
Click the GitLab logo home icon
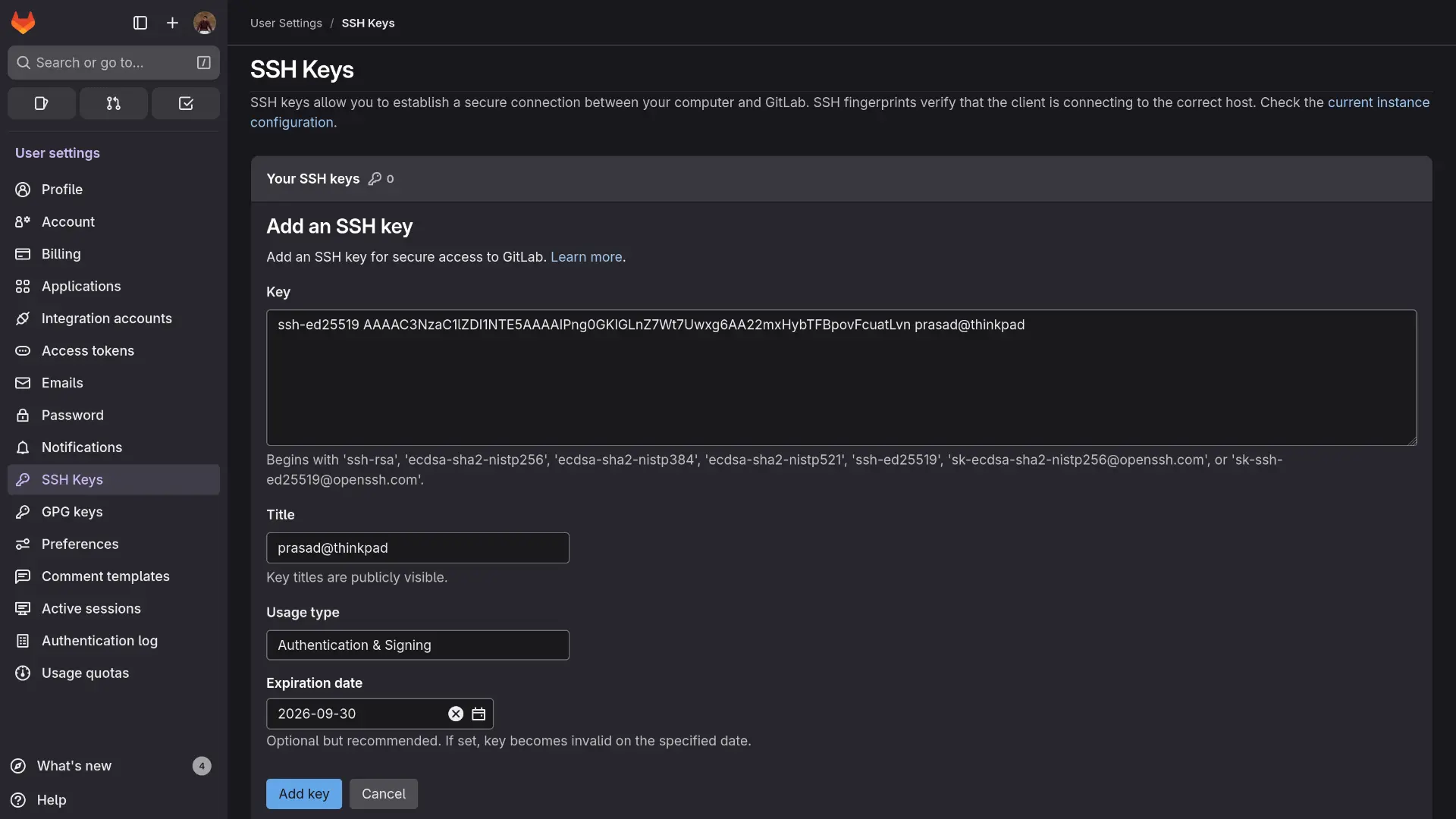click(x=23, y=23)
